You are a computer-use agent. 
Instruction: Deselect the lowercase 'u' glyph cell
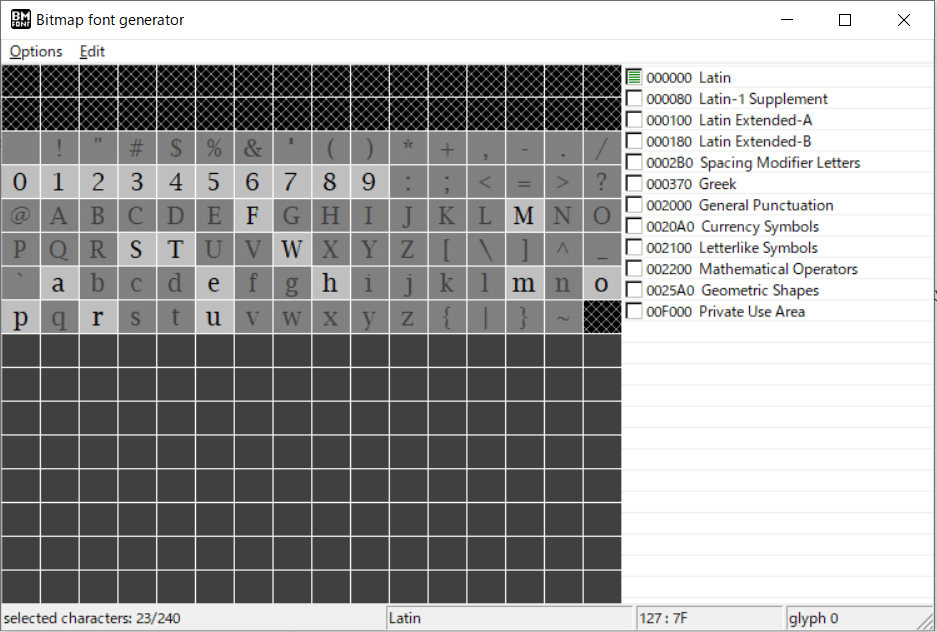coord(214,317)
